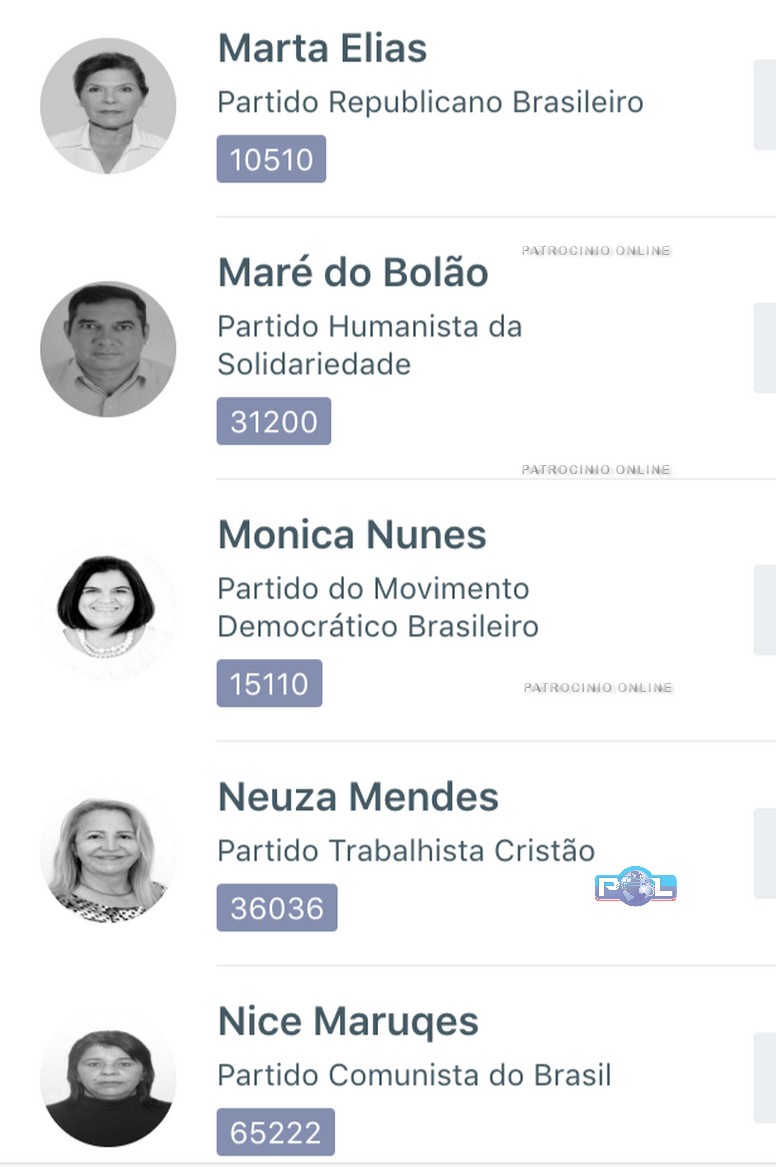Open the Marta Elias candidate name
The height and width of the screenshot is (1167, 776).
click(322, 48)
